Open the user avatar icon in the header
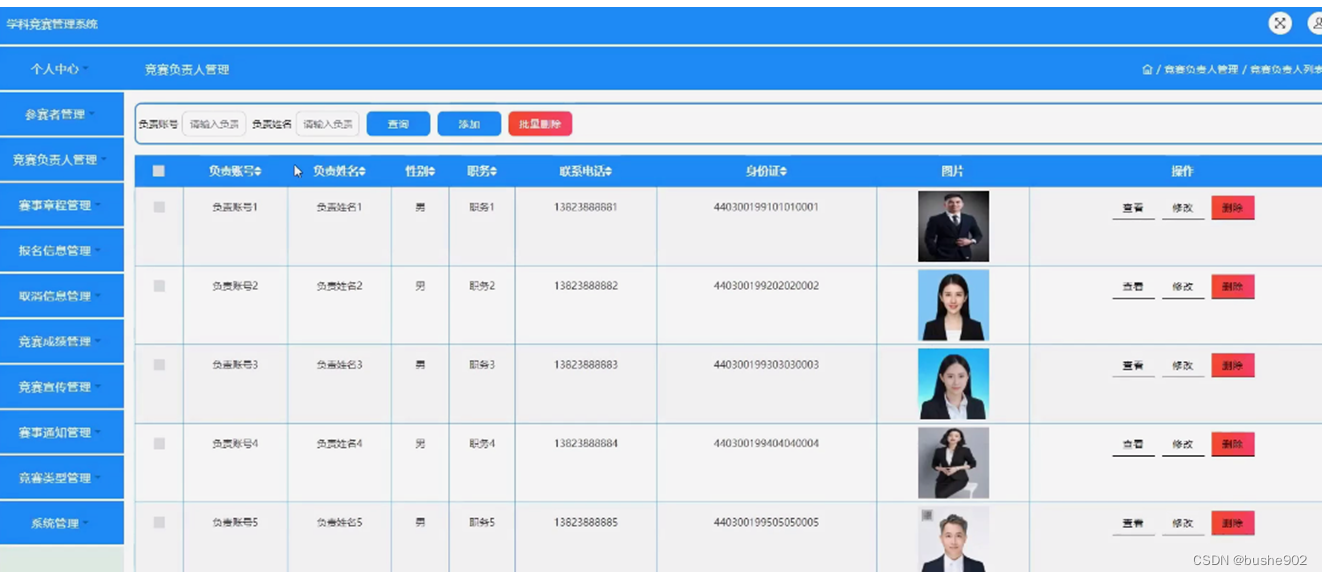Image resolution: width=1322 pixels, height=575 pixels. [1315, 24]
